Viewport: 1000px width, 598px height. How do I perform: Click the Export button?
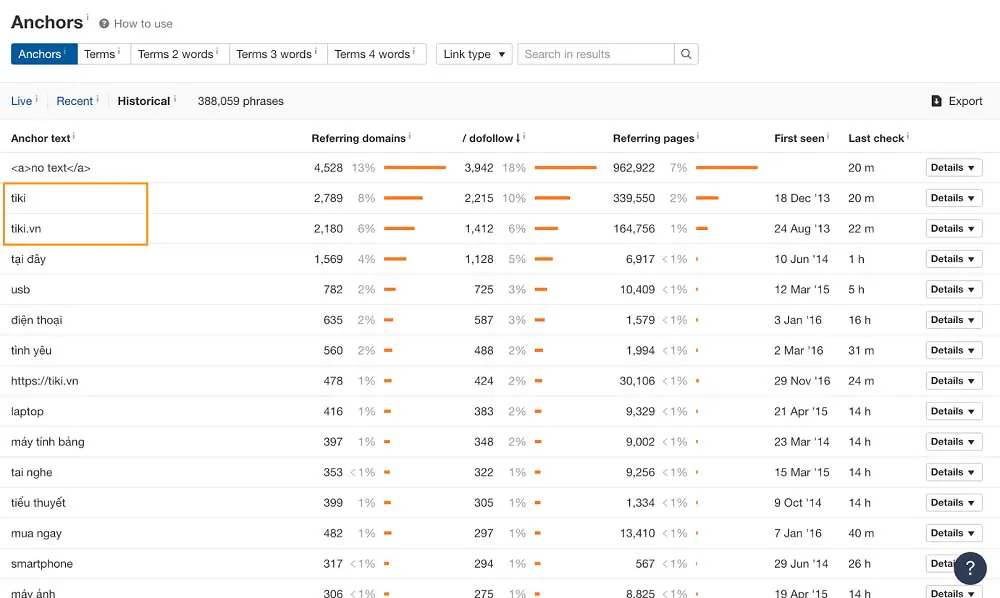[957, 101]
